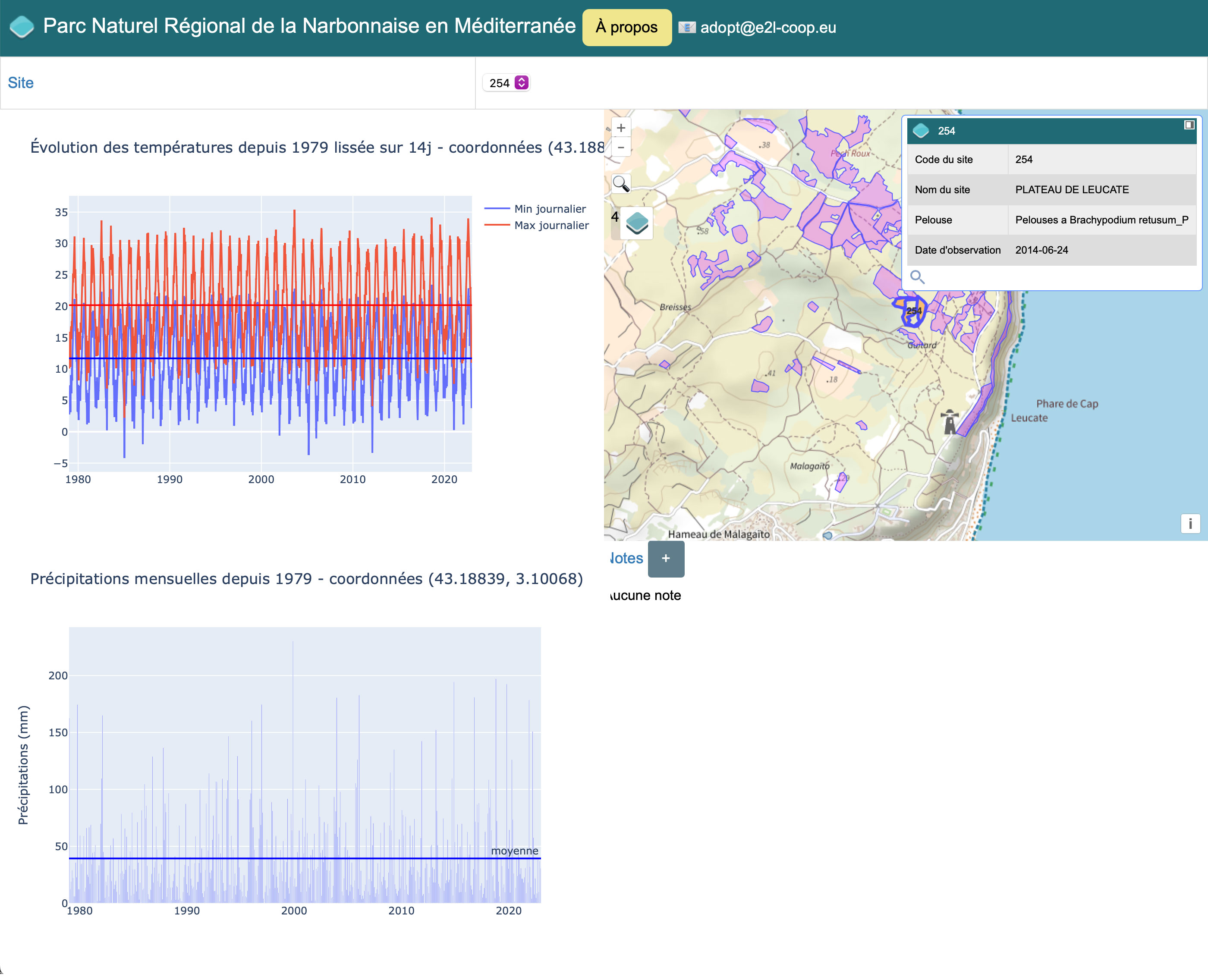Zoom in on the map
This screenshot has height=980, width=1208.
pyautogui.click(x=621, y=128)
